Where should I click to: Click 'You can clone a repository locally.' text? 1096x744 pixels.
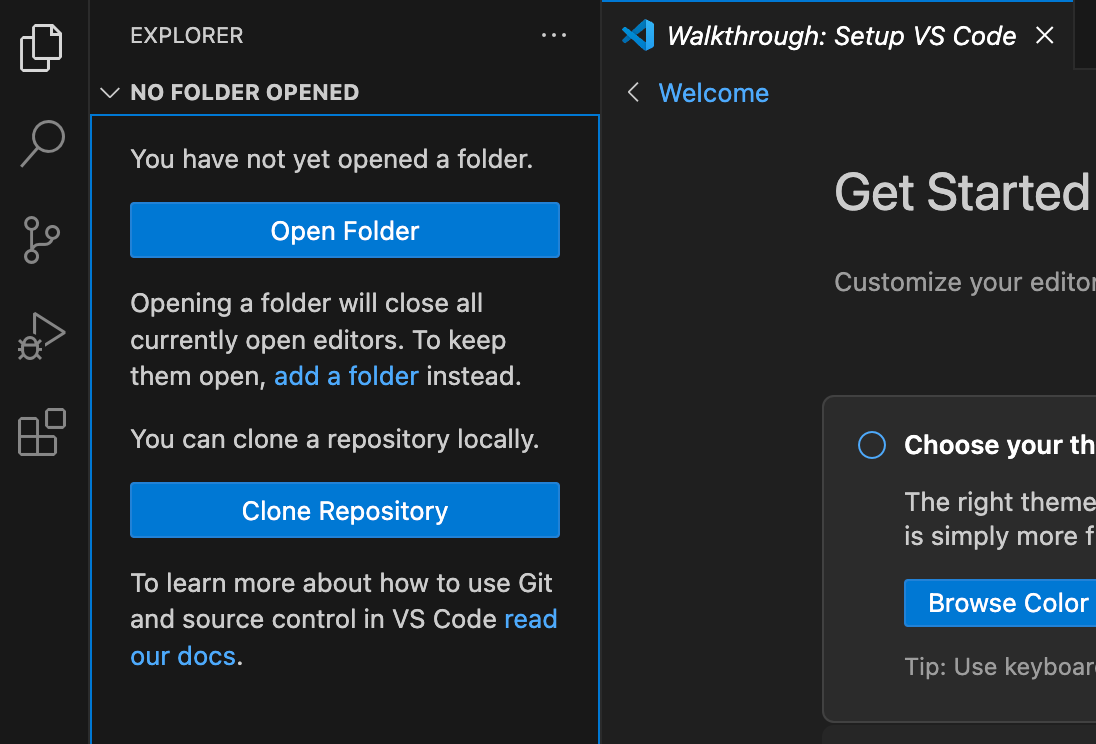[335, 439]
